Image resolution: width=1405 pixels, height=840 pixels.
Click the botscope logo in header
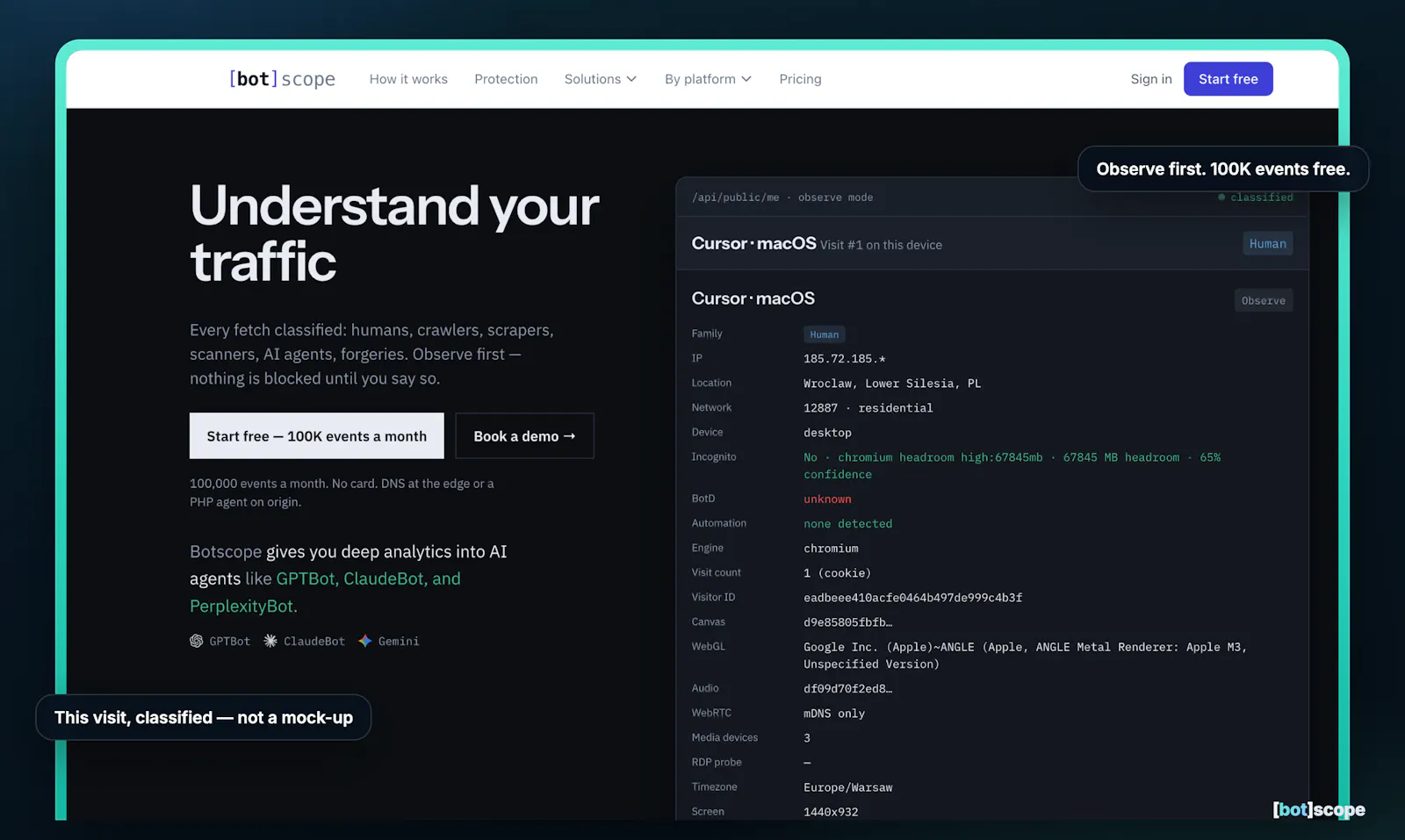click(x=282, y=79)
